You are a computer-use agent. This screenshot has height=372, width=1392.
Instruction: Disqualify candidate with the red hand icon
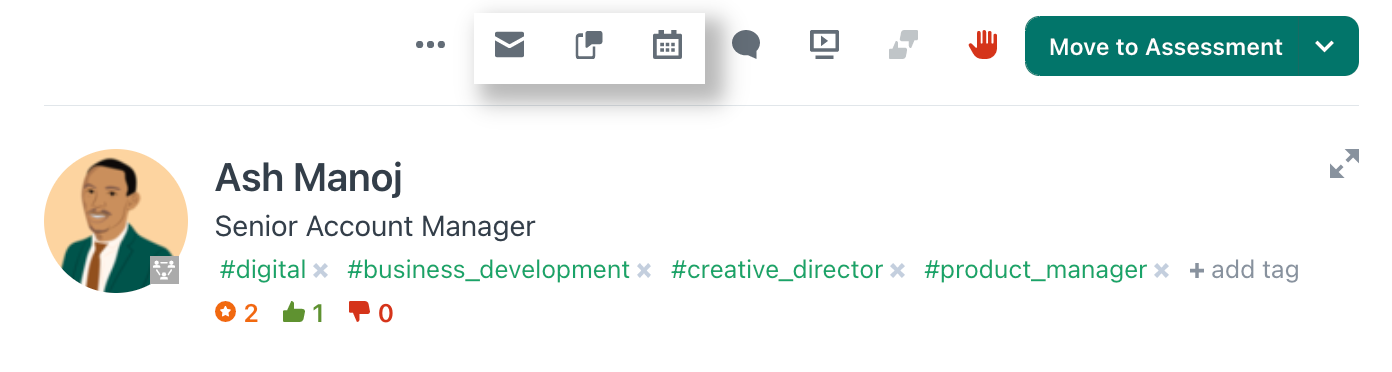point(984,45)
